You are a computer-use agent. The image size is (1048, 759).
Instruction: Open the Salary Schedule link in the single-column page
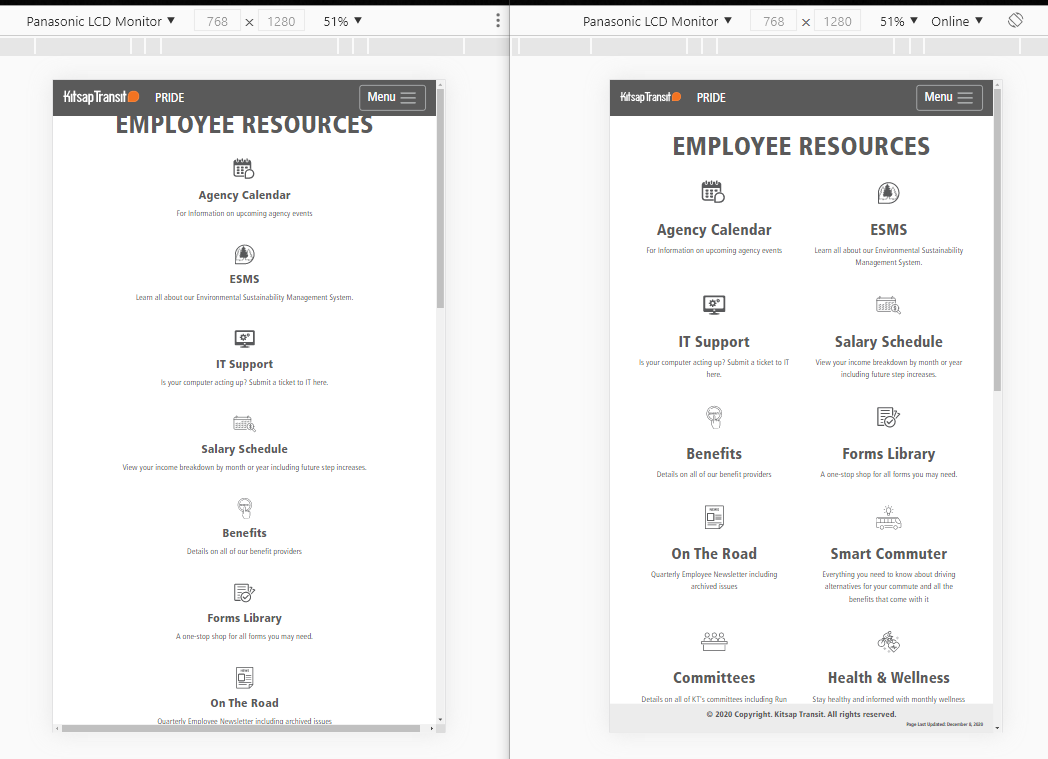[244, 449]
